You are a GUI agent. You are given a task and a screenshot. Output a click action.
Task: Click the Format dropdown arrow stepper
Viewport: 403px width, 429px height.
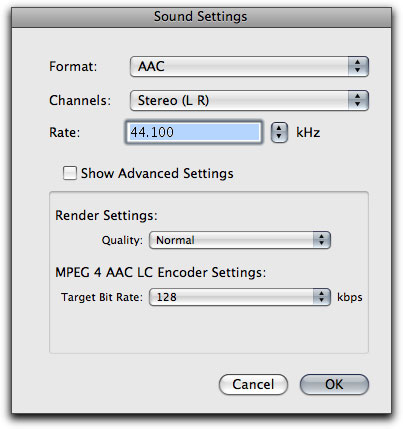pyautogui.click(x=358, y=66)
